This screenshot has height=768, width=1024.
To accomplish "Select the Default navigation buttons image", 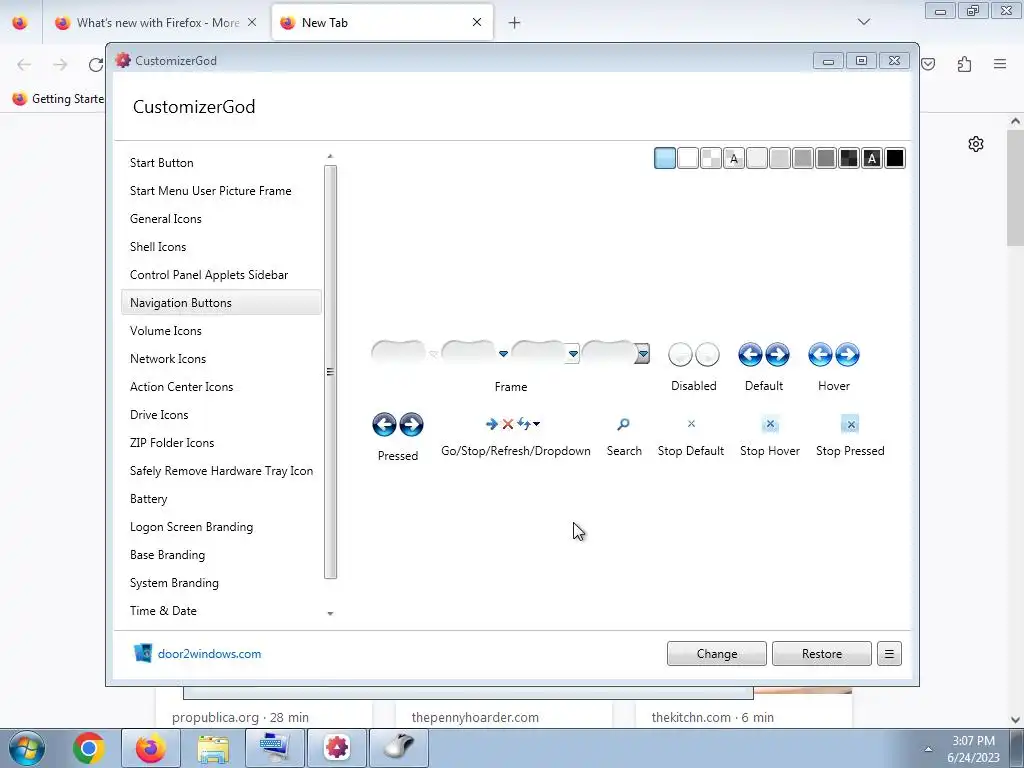I will tap(763, 355).
